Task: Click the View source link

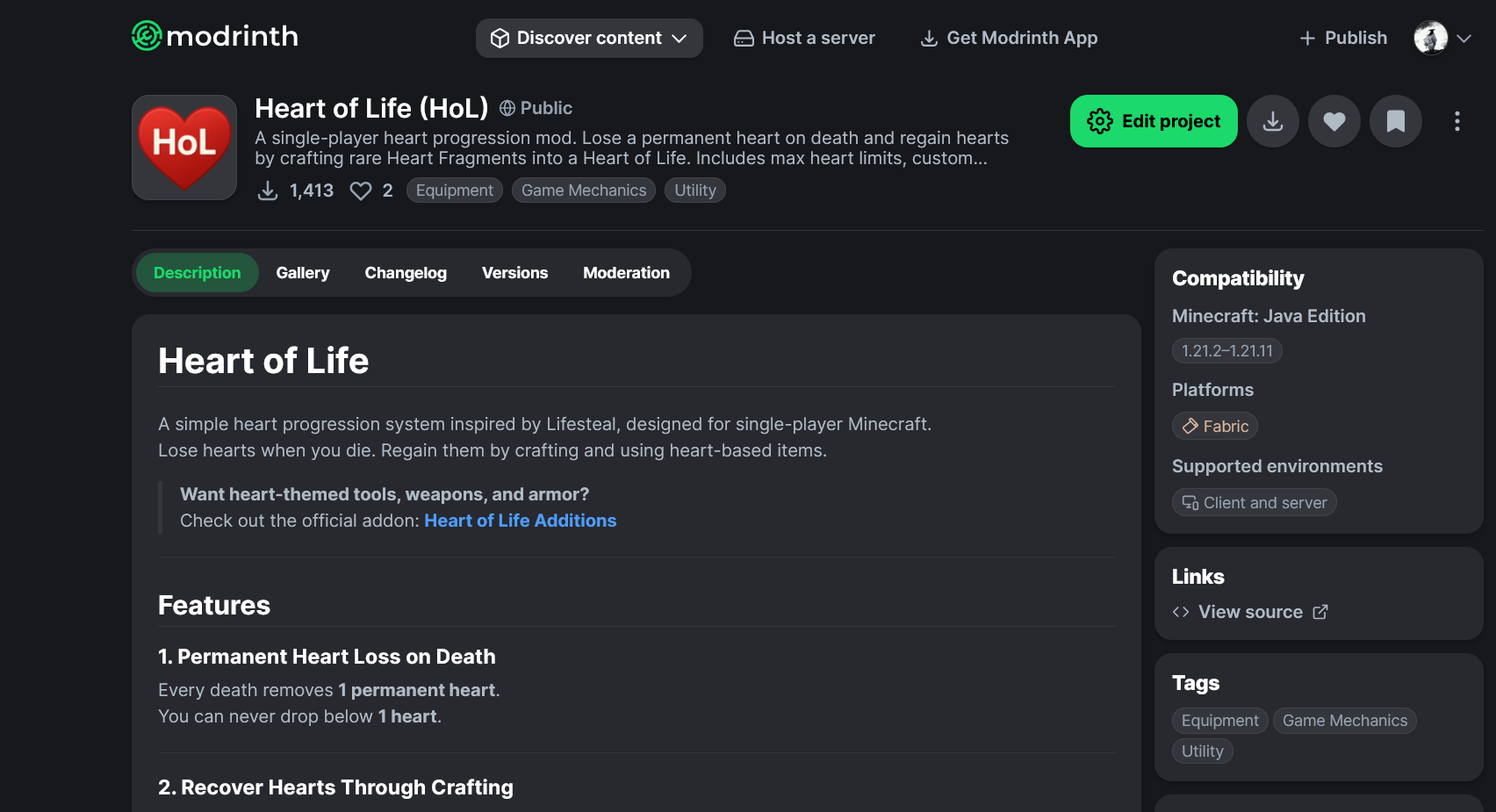Action: 1250,612
